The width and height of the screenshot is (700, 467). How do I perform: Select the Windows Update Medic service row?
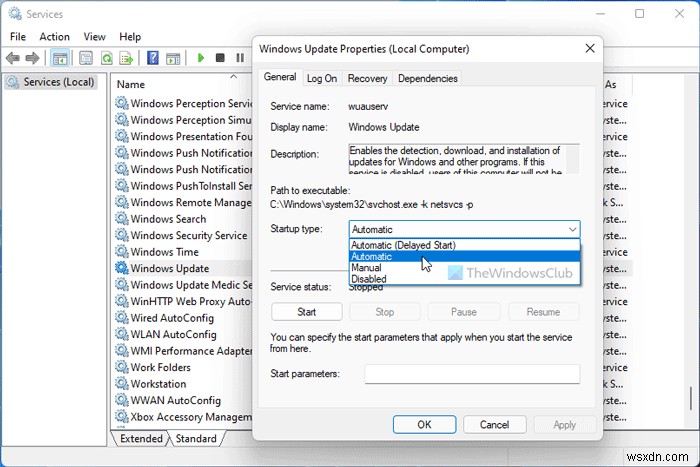pyautogui.click(x=183, y=284)
